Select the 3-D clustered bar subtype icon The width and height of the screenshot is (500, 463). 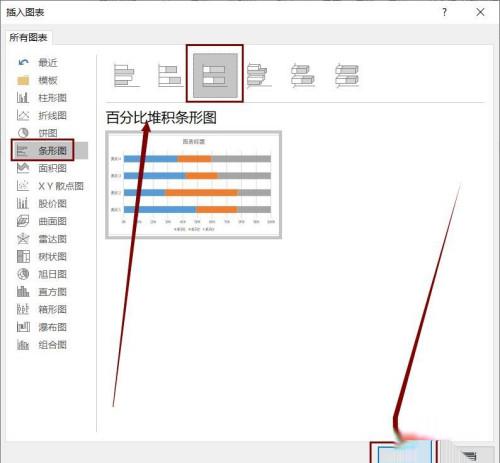point(259,76)
